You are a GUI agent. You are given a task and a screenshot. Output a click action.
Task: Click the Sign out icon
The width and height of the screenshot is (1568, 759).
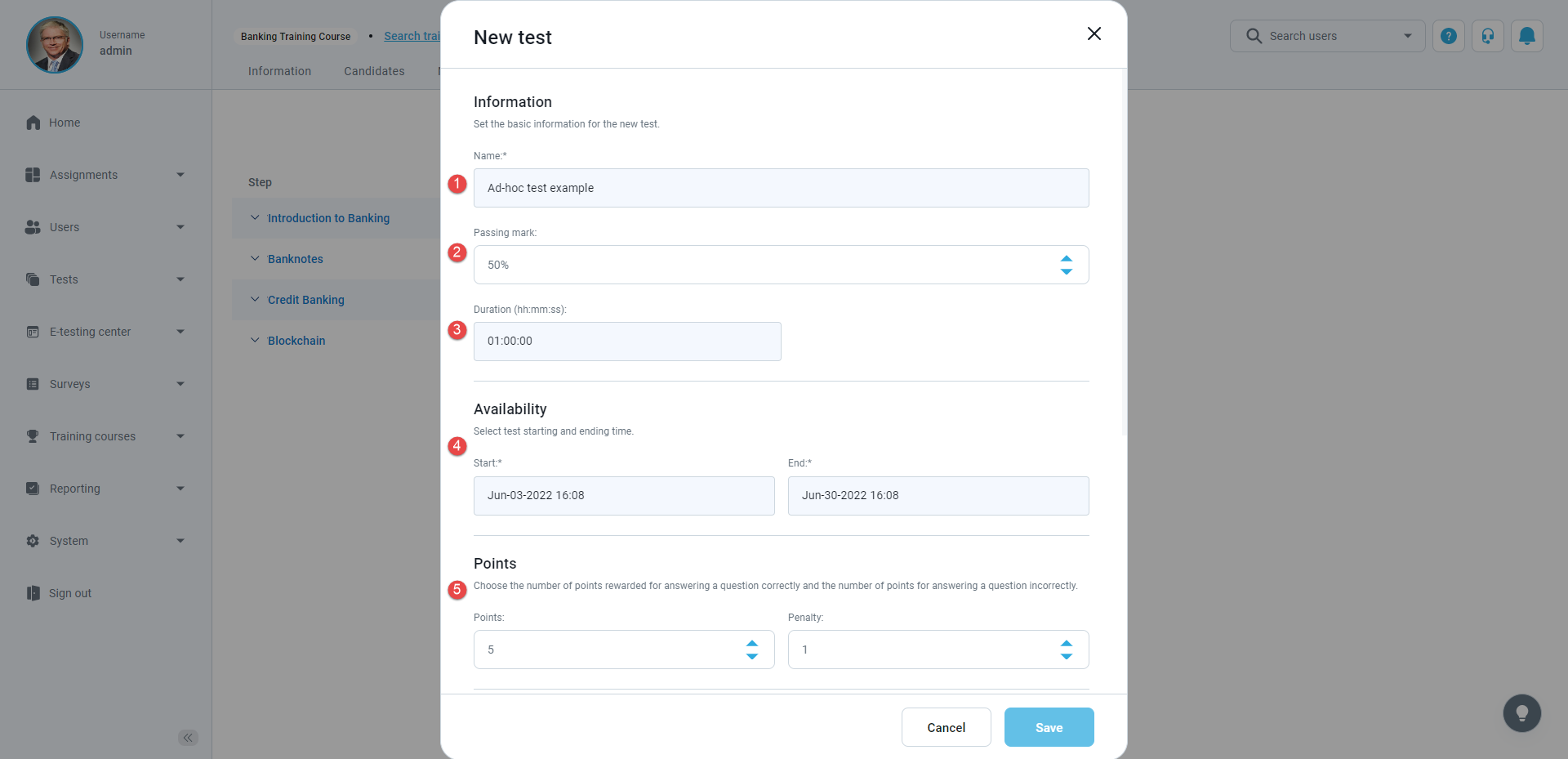coord(33,593)
